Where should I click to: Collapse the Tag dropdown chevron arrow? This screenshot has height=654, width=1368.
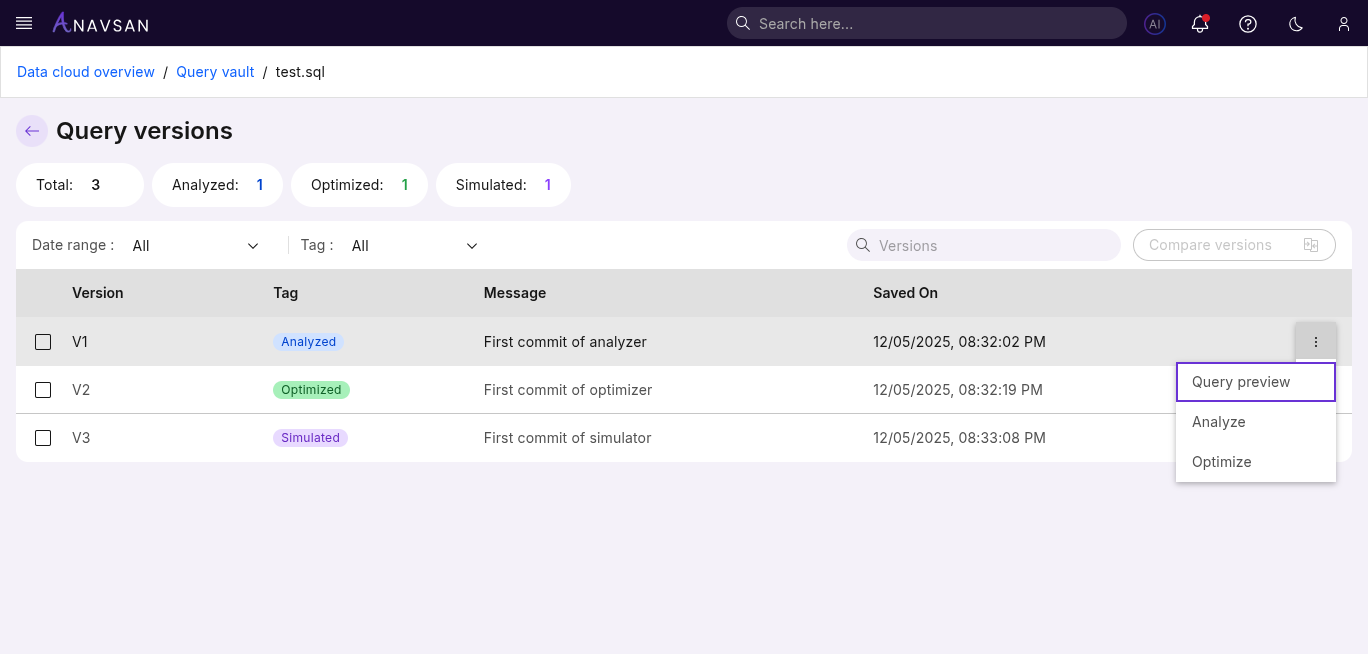coord(471,245)
